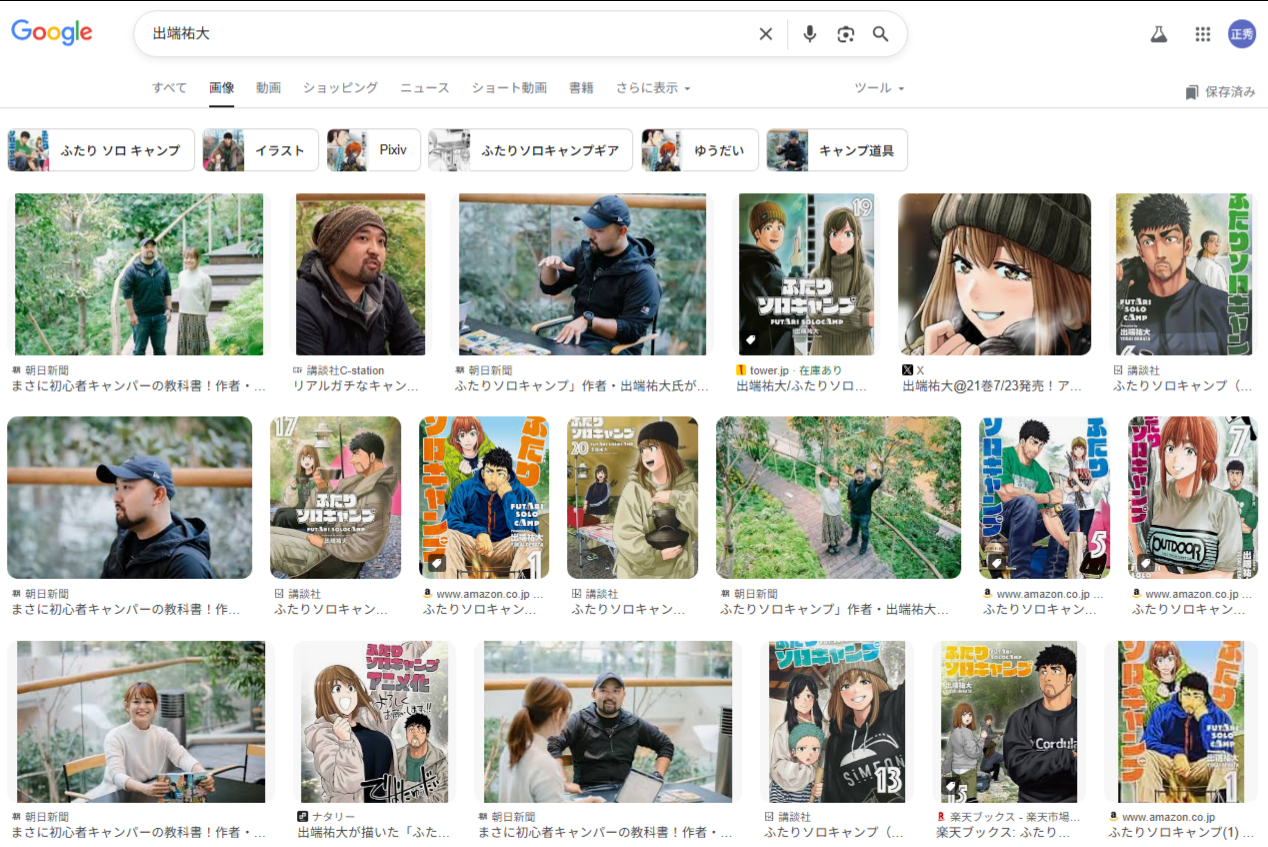Open saved items bookmark 保存済み
The height and width of the screenshot is (847, 1268).
1220,92
